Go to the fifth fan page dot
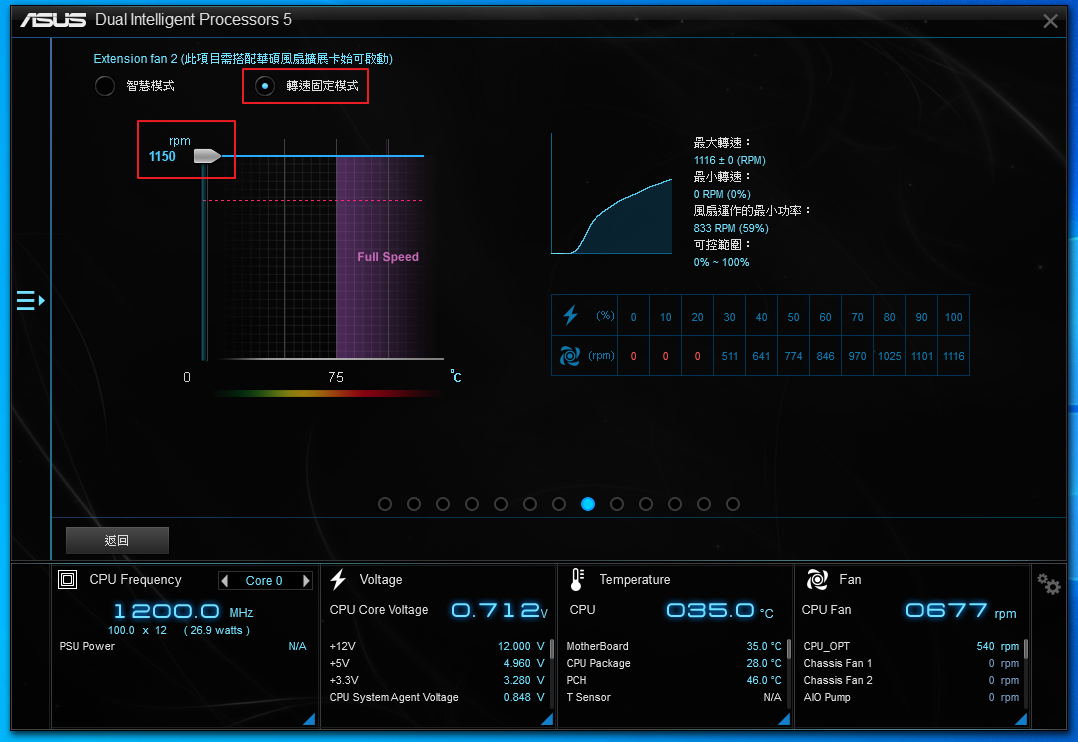 tap(500, 504)
